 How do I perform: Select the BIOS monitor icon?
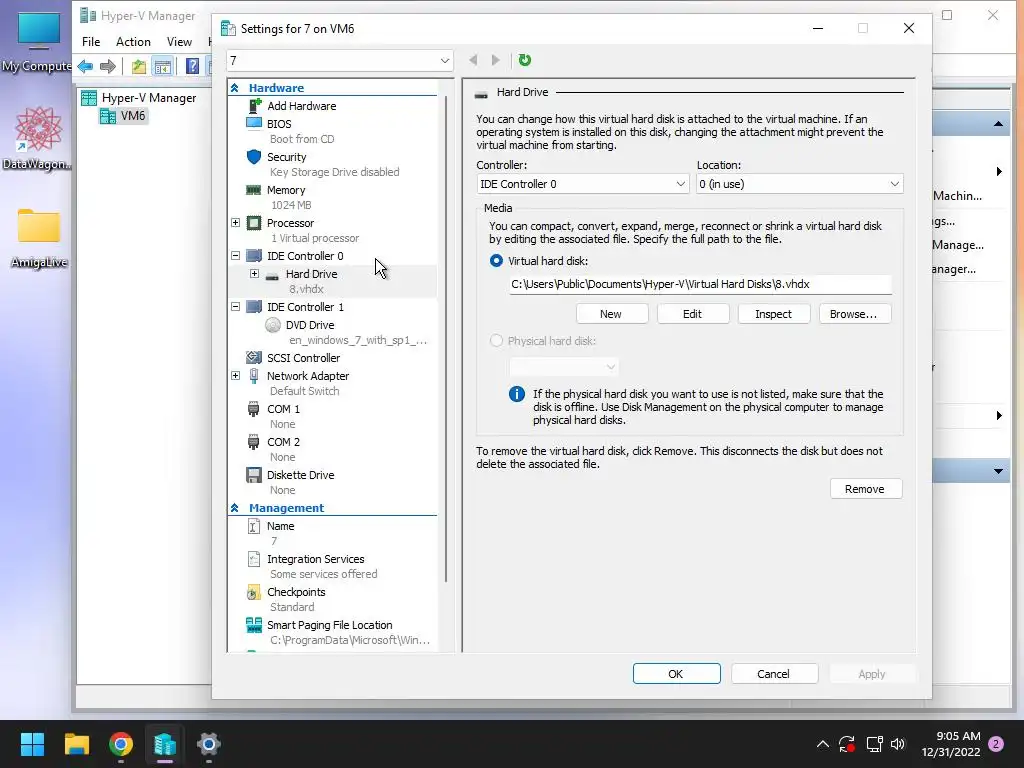click(x=254, y=123)
